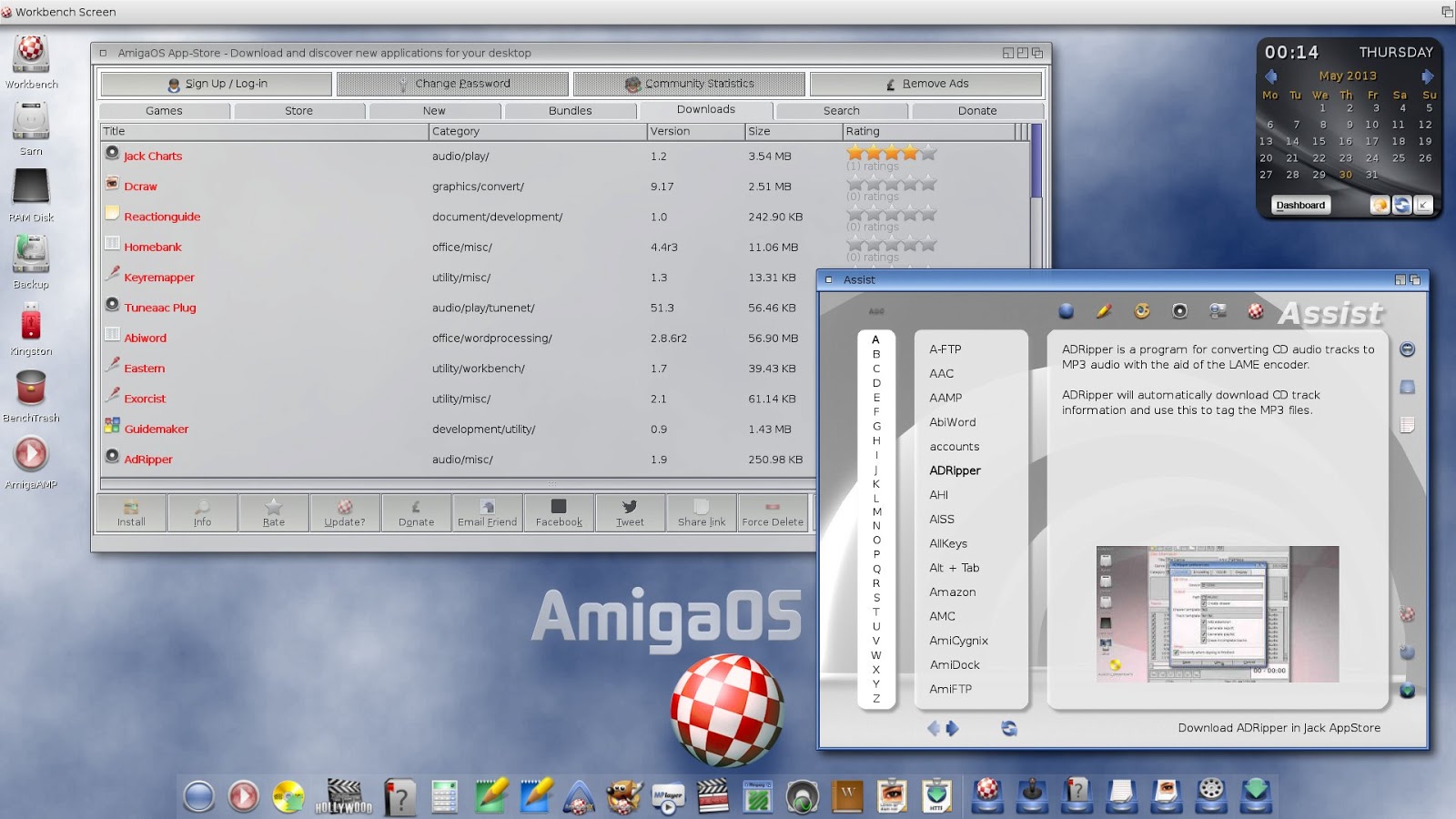Check for updates with Update? button
The height and width of the screenshot is (819, 1456).
[x=345, y=512]
